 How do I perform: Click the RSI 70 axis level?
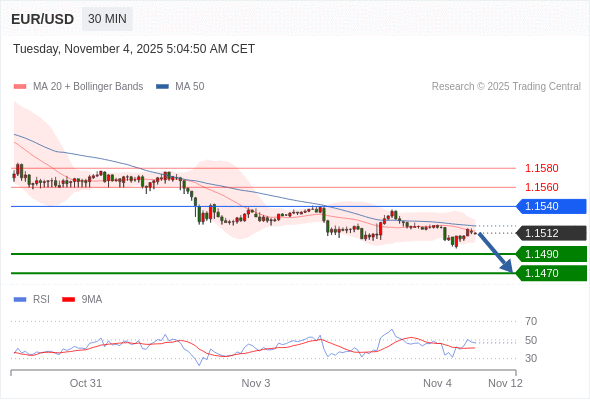point(531,321)
